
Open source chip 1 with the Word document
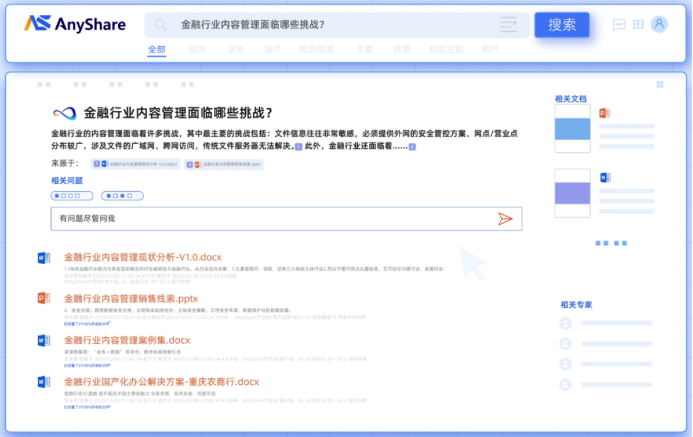click(135, 164)
